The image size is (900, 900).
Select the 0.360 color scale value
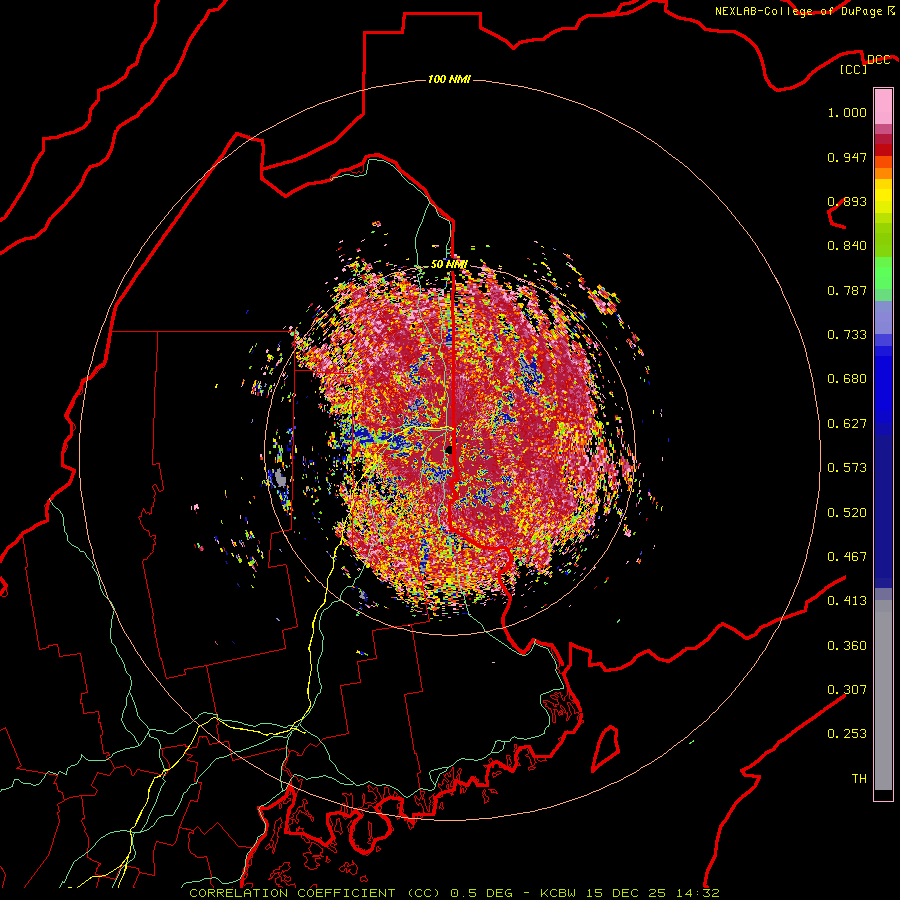click(x=847, y=646)
